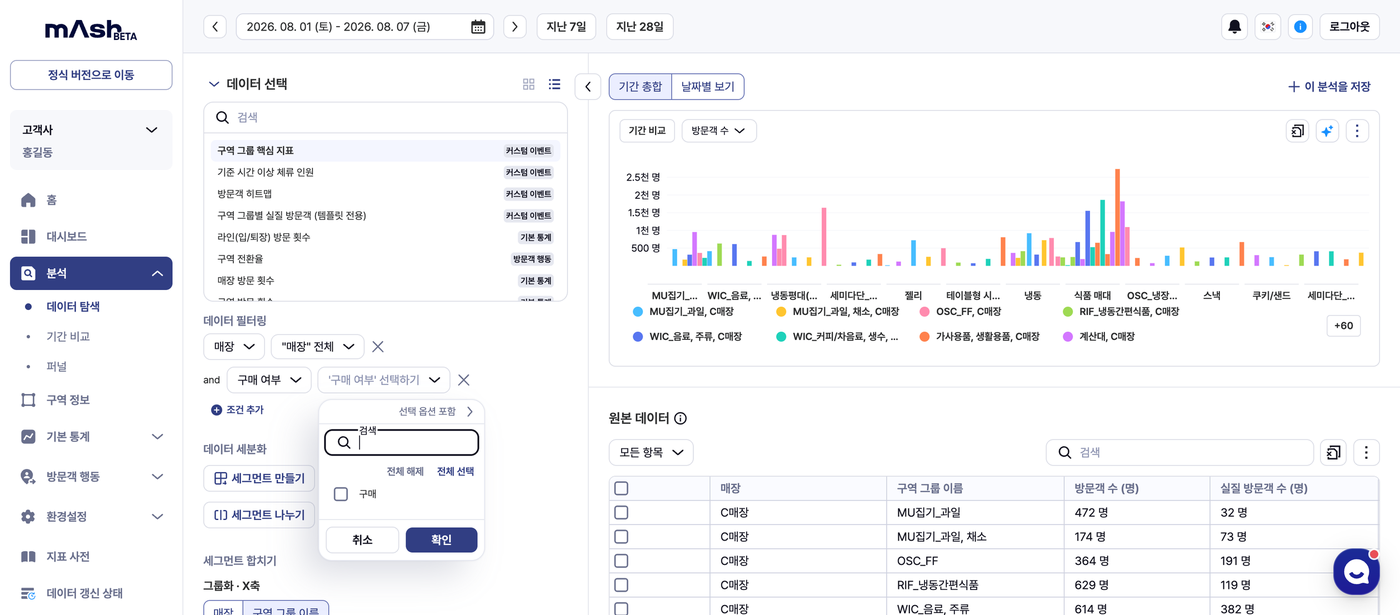Viewport: 1400px width, 615px height.
Task: Go to next date range arrow
Action: click(515, 27)
